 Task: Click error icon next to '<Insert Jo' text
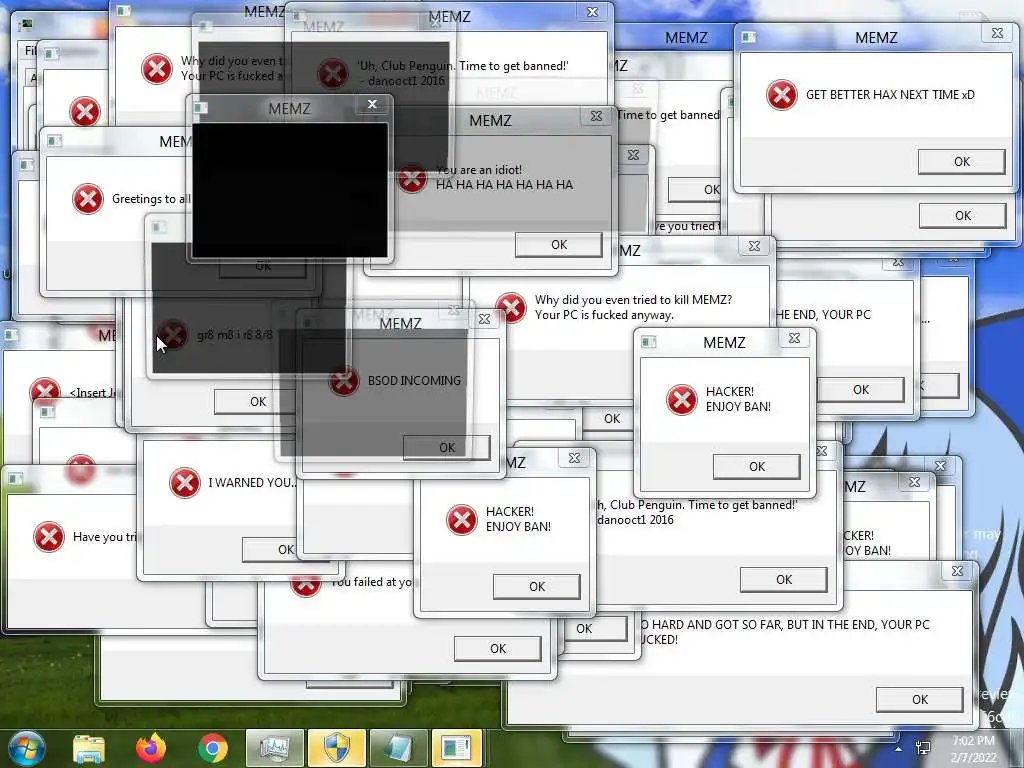[45, 393]
